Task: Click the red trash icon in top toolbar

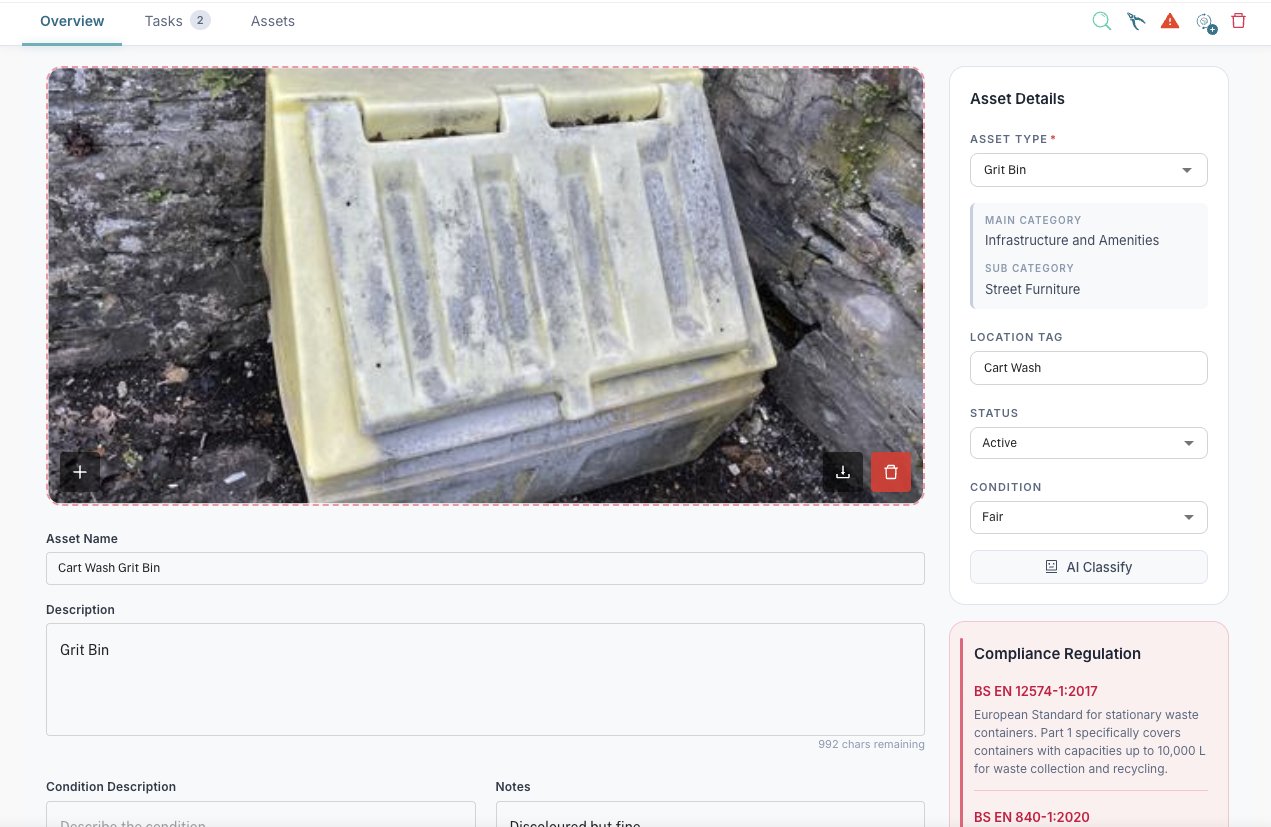Action: coord(1238,21)
